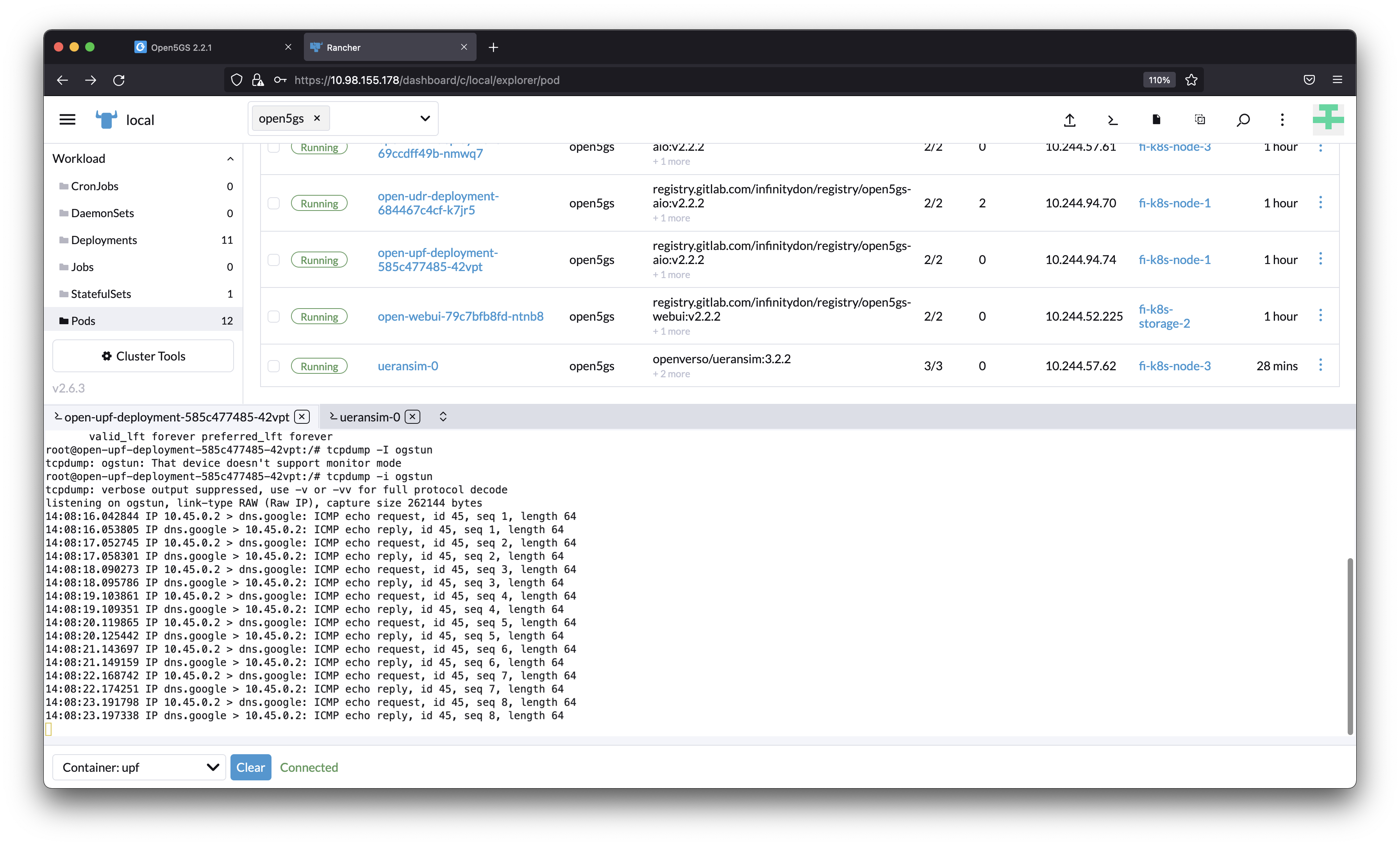1400x846 pixels.
Task: Download the KubeConfig file icon
Action: point(1156,119)
